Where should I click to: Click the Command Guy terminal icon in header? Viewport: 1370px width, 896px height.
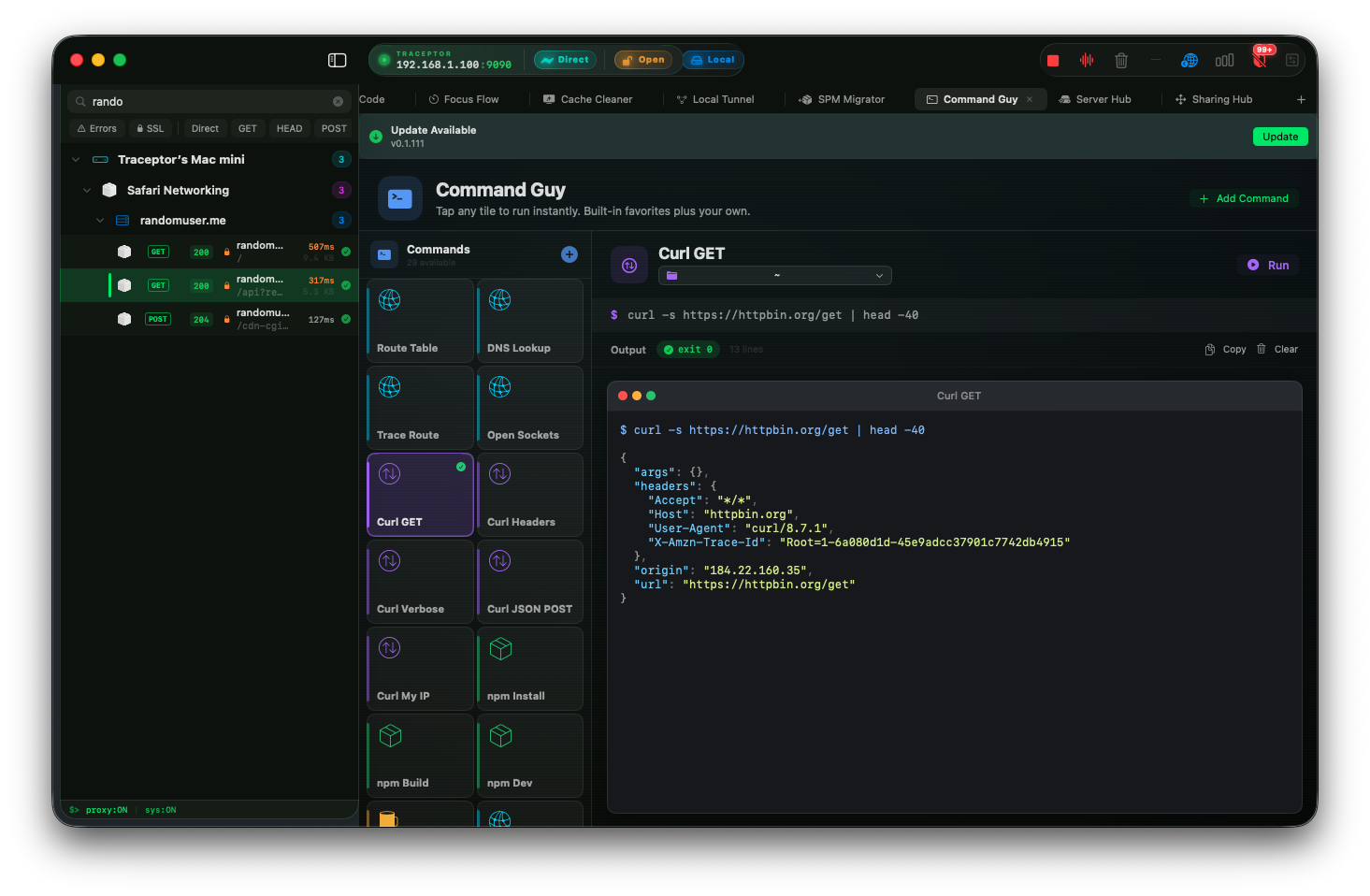click(x=400, y=198)
